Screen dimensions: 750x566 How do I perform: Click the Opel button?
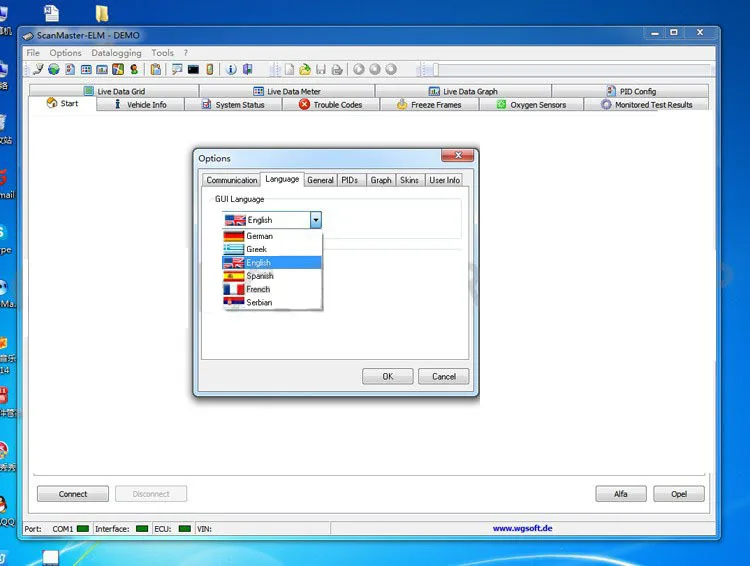point(679,494)
